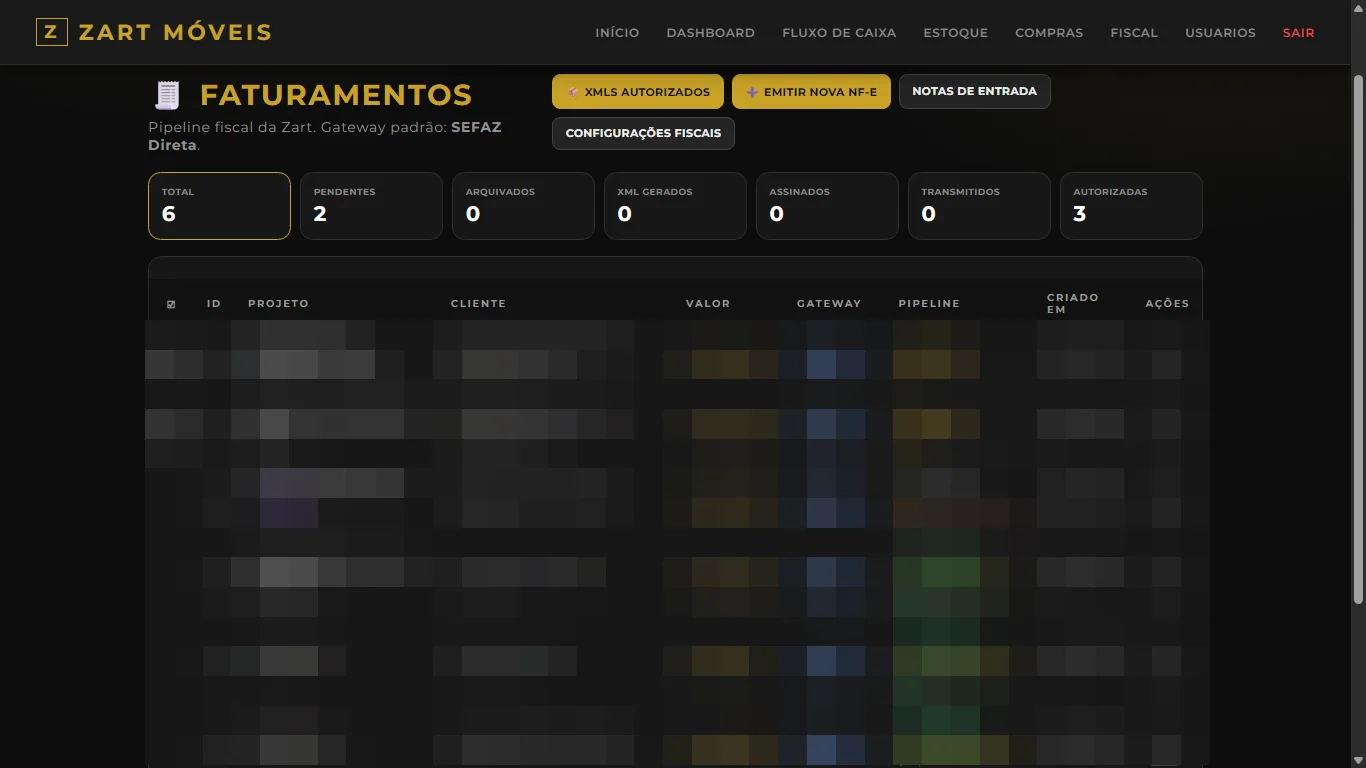Screen dimensions: 1366x768
Task: Click Emitir Nova NF-e button
Action: (811, 92)
